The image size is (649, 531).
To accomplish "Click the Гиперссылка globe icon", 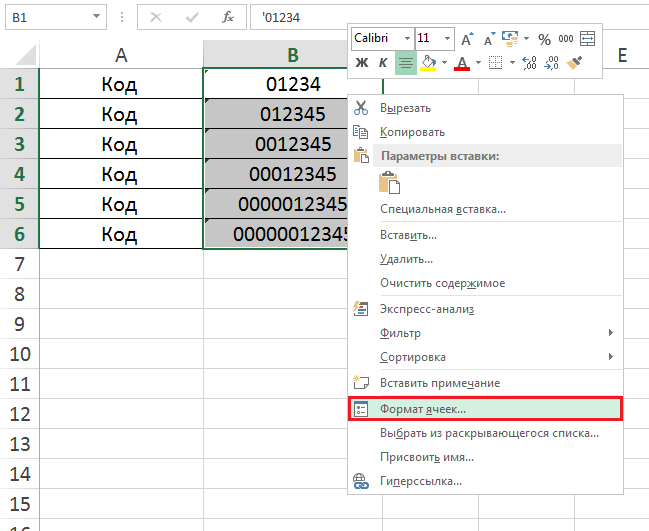I will pyautogui.click(x=361, y=481).
